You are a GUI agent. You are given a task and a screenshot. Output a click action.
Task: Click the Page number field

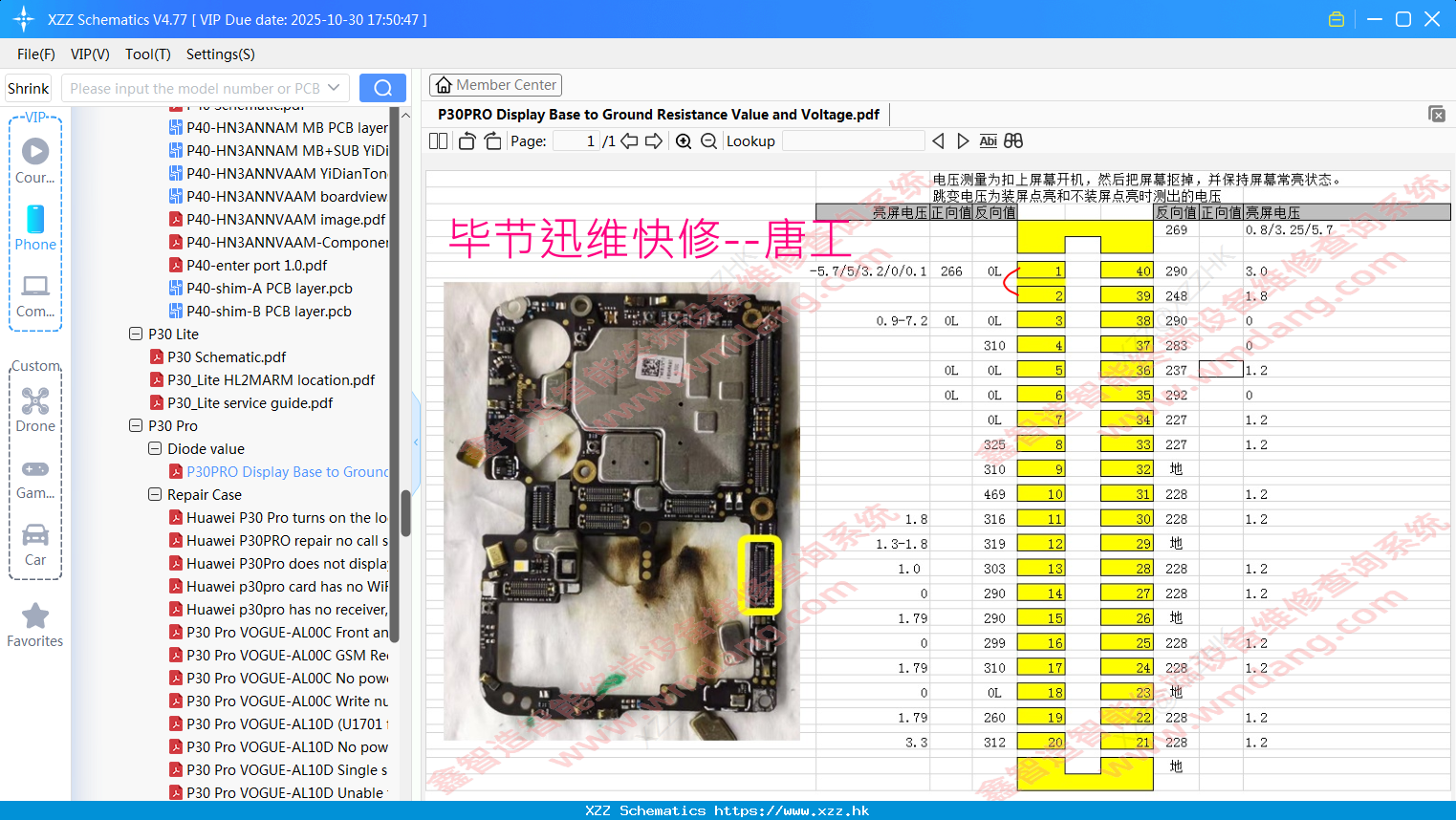(x=576, y=140)
